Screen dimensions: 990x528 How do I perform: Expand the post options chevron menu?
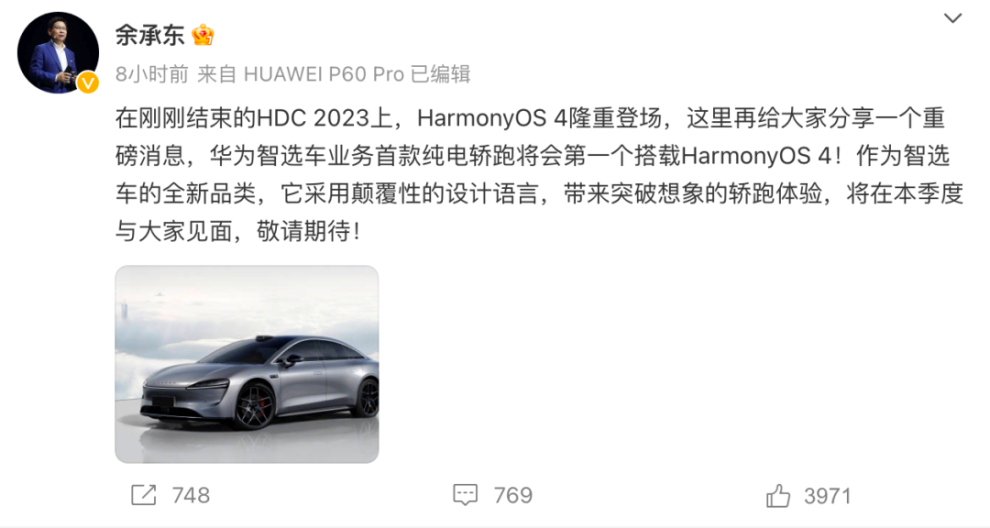(x=953, y=18)
